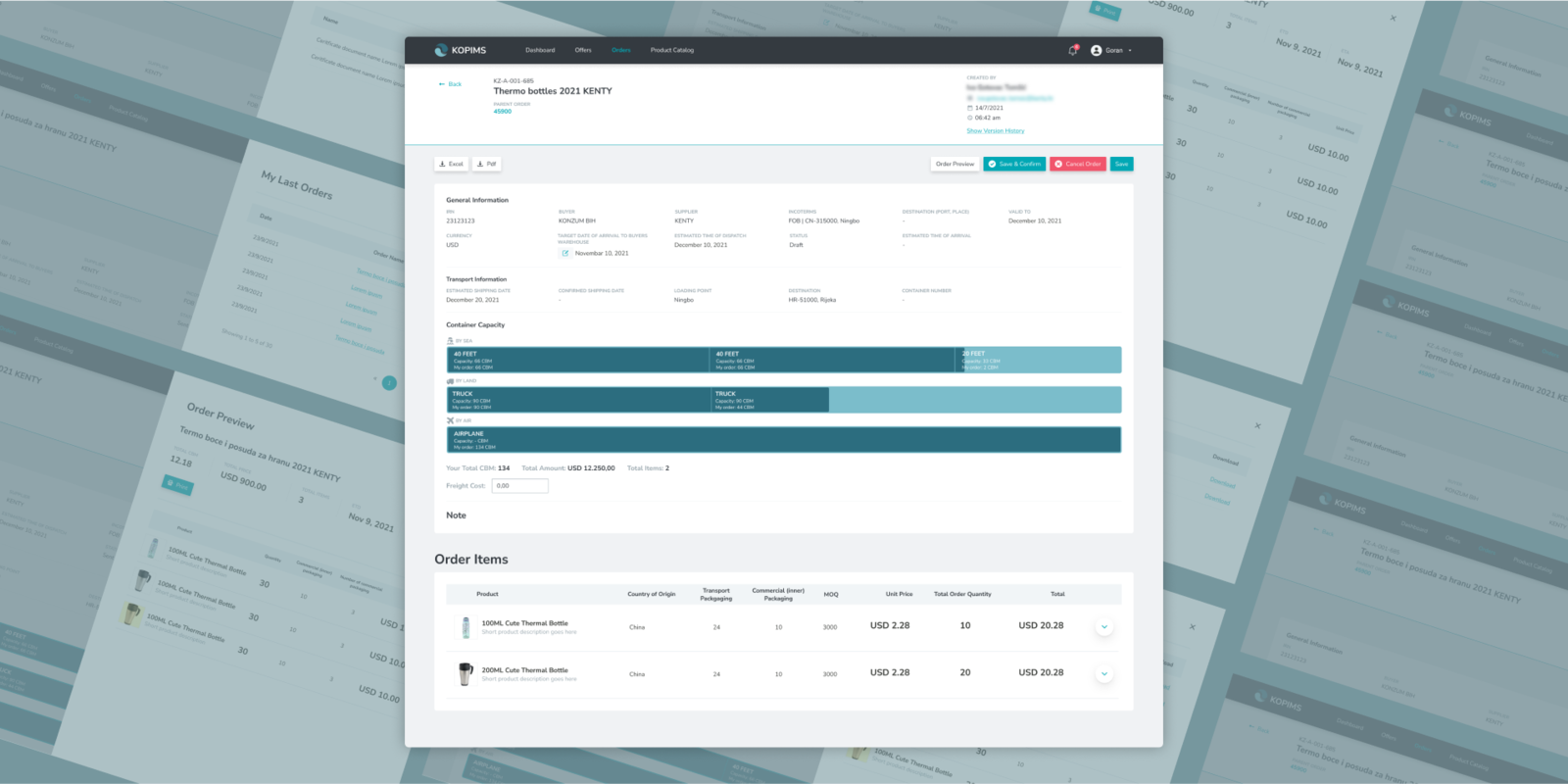This screenshot has height=784, width=1568.
Task: Click the title Thermo bottles 2021 KENTY
Action: [553, 91]
